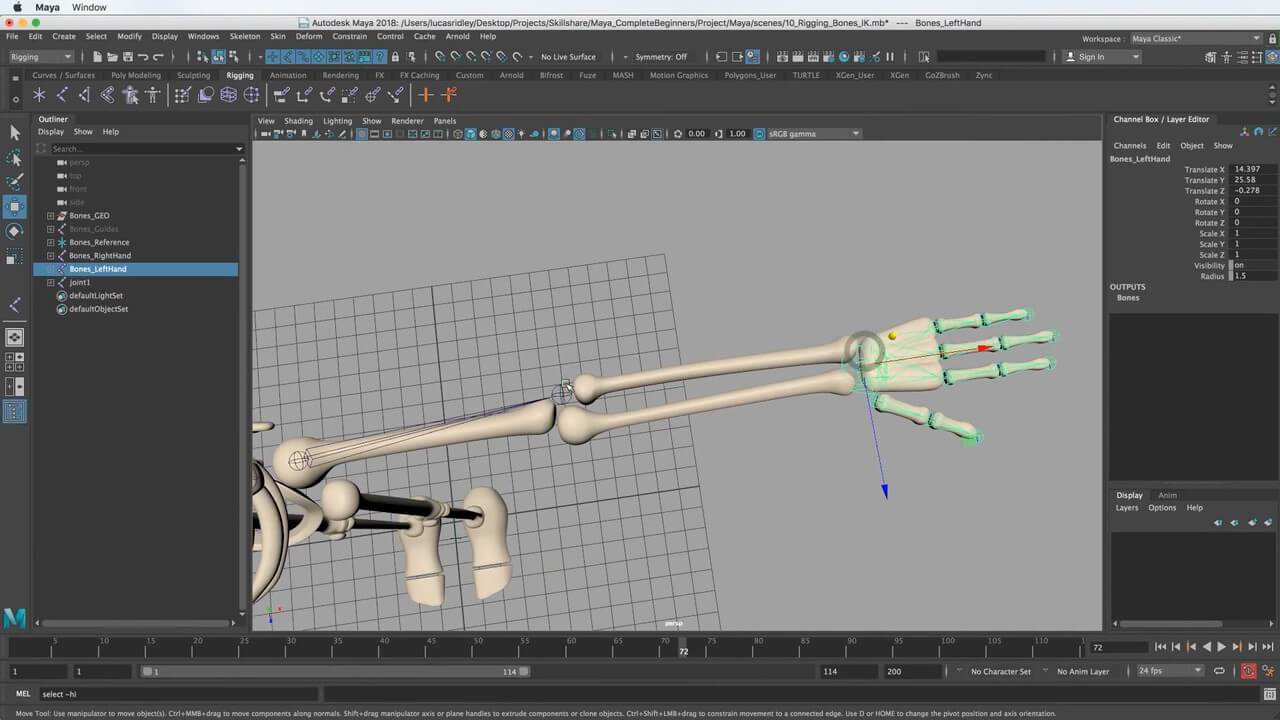Open the sRGB gamma view transform dropdown
This screenshot has height=720, width=1280.
click(808, 134)
